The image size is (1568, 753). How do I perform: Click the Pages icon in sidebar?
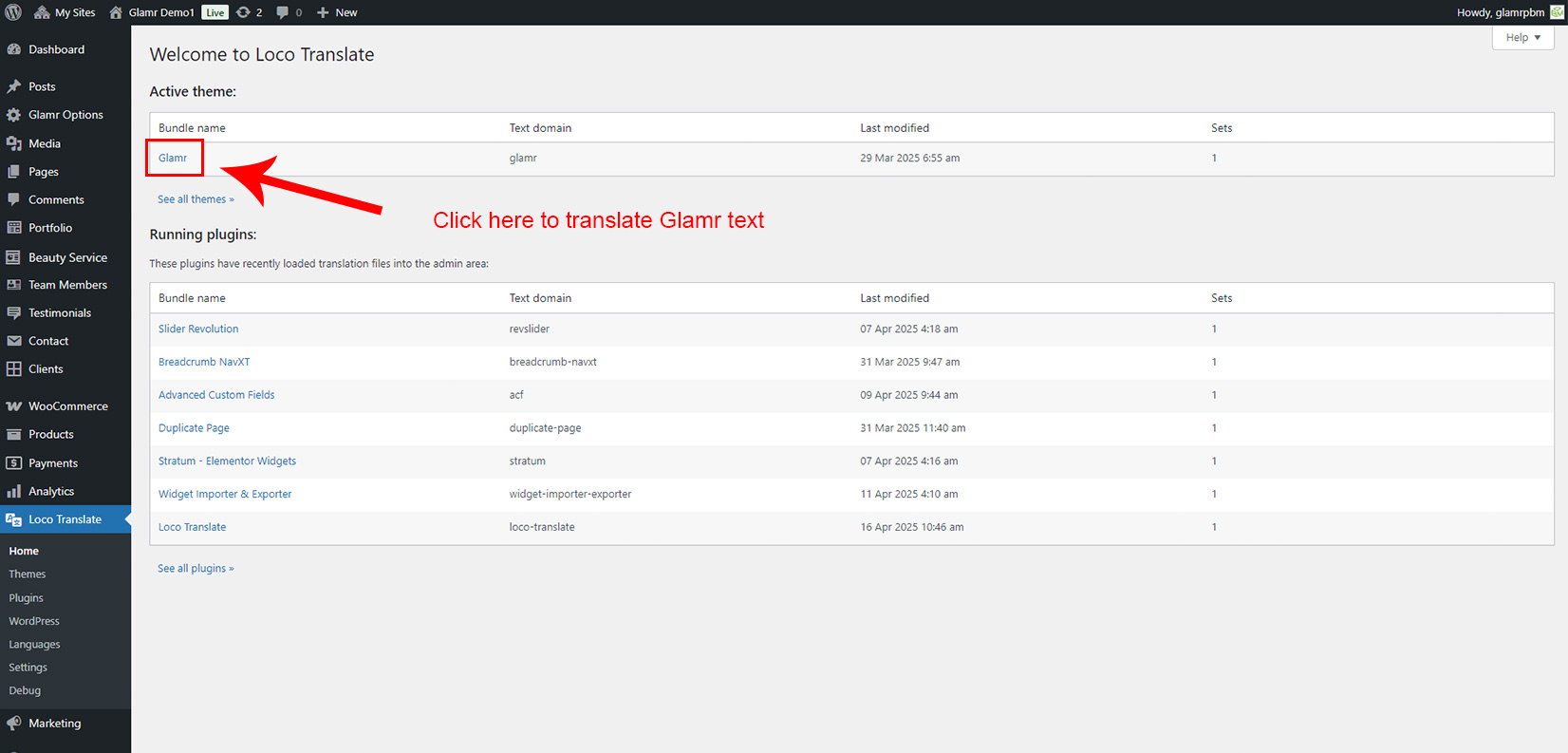[x=14, y=172]
